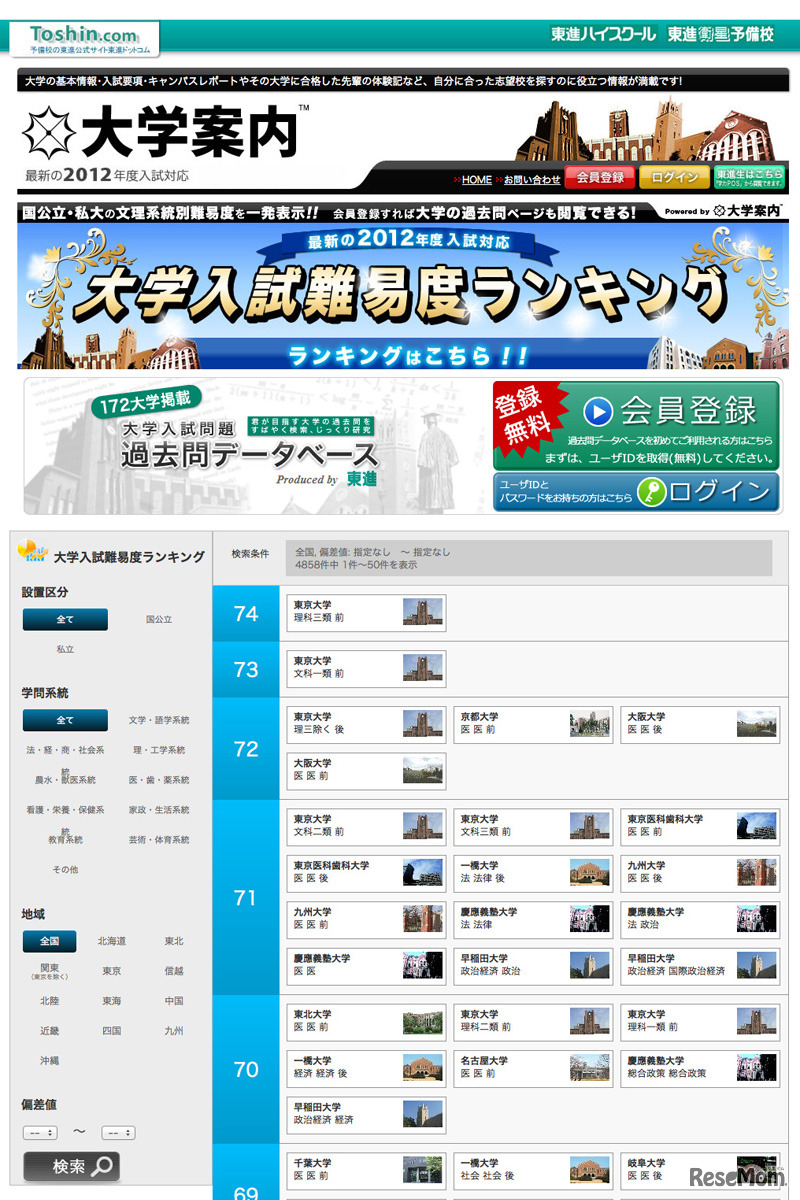Image resolution: width=800 pixels, height=1200 pixels.
Task: Open 慶應義塾大学 法 法律 thumbnail
Action: click(x=590, y=919)
